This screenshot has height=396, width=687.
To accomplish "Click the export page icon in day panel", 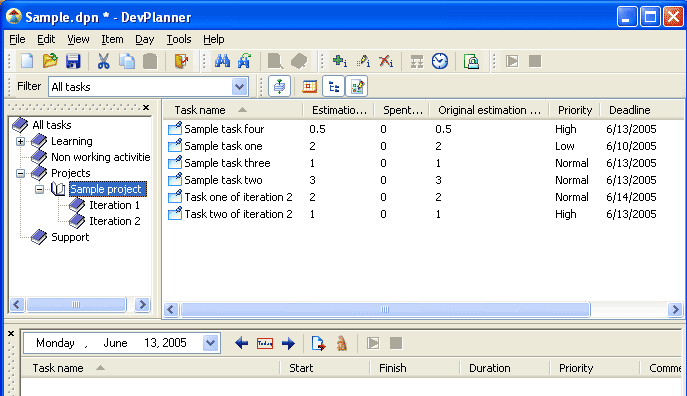I will pos(319,343).
